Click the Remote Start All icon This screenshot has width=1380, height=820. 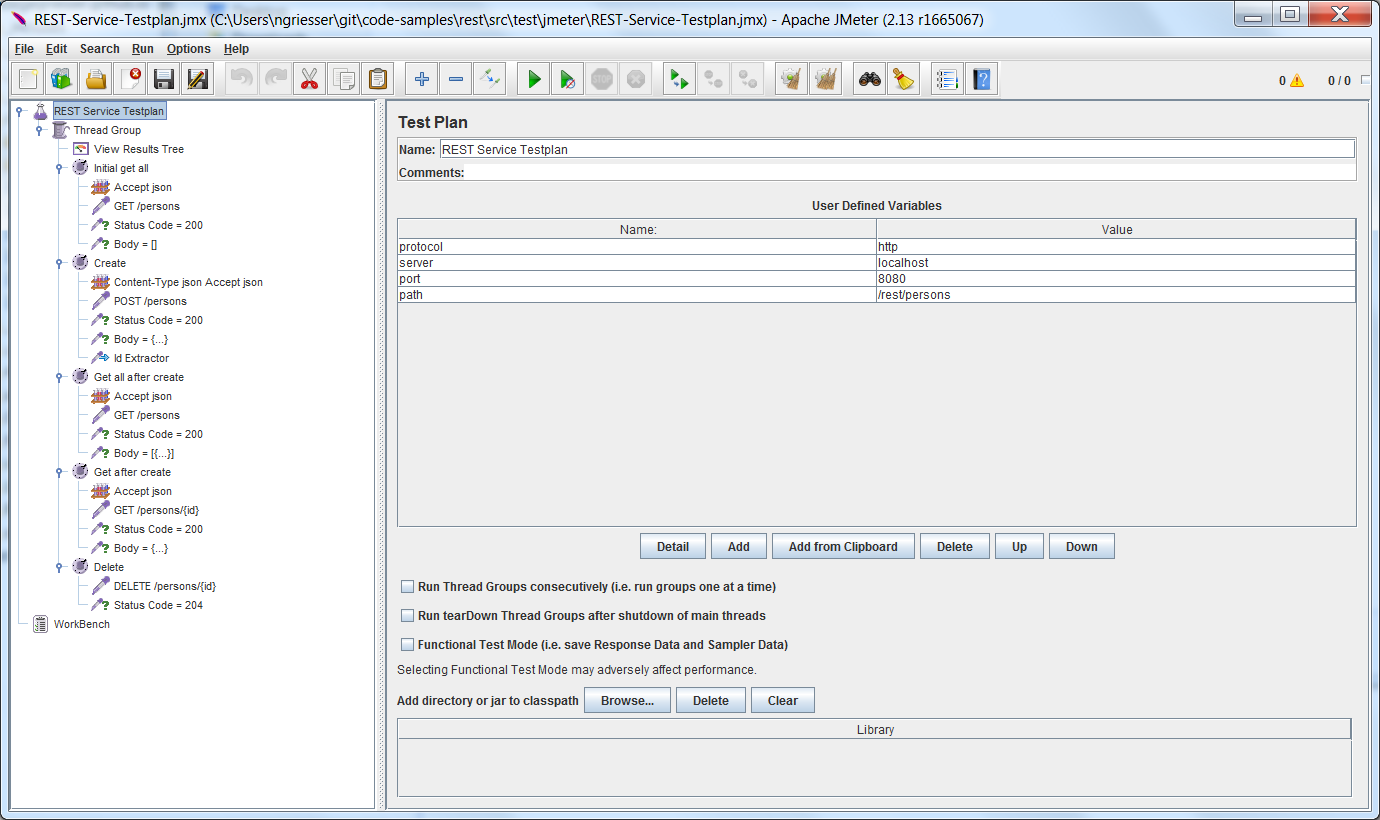click(680, 79)
